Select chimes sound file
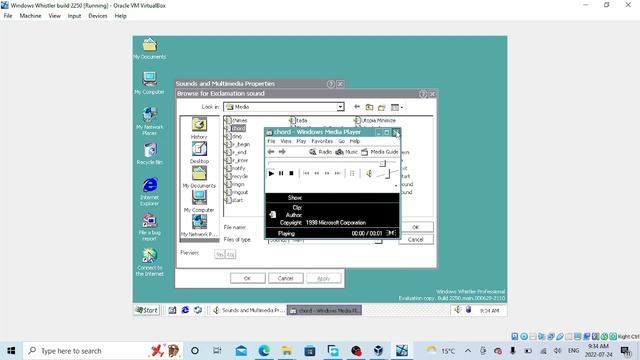 click(x=236, y=120)
